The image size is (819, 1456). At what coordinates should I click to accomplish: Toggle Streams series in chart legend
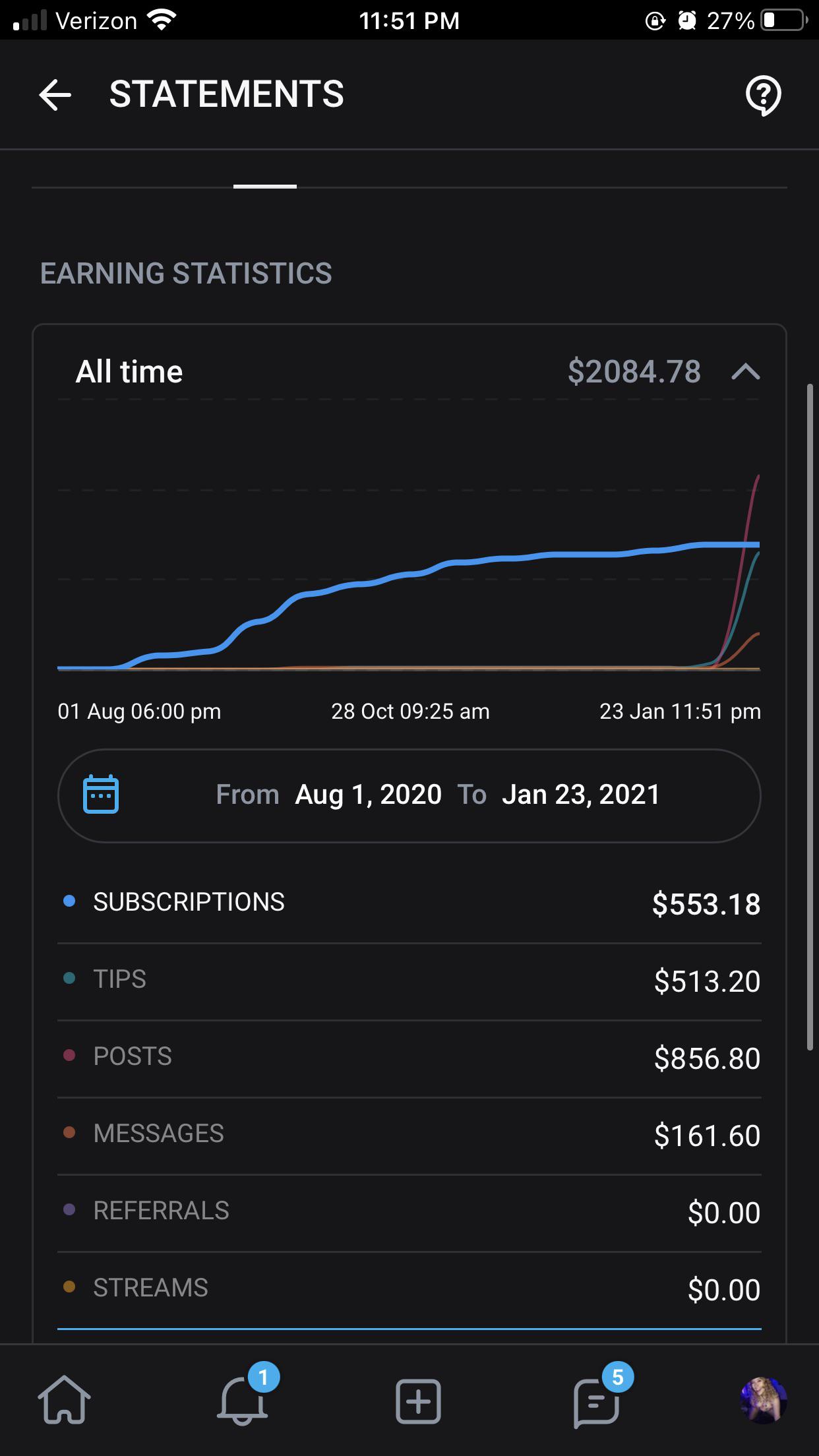click(150, 1288)
